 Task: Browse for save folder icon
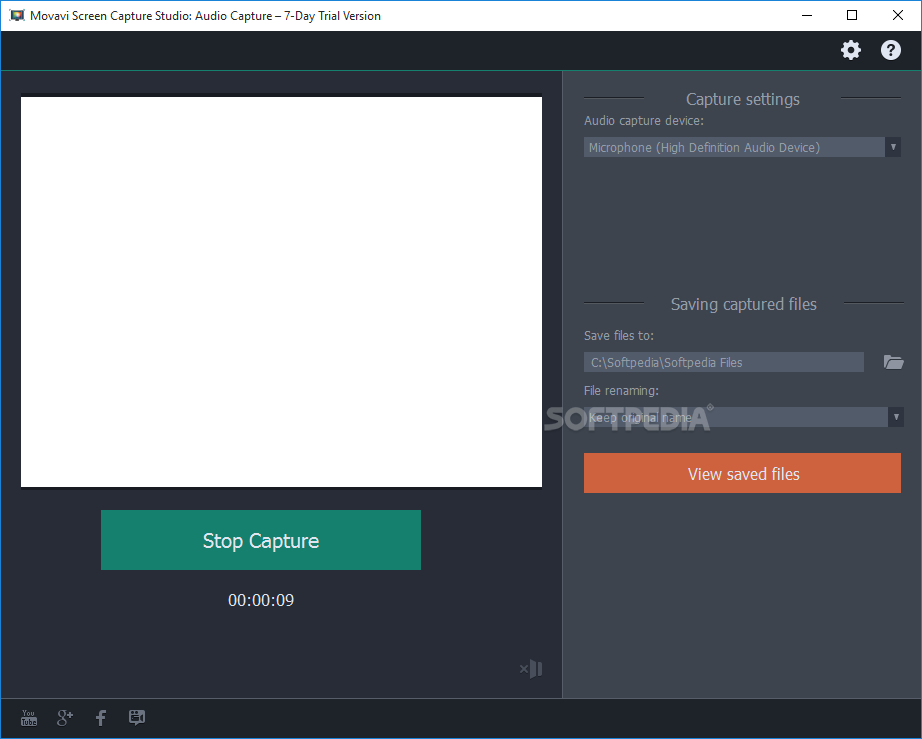point(893,362)
